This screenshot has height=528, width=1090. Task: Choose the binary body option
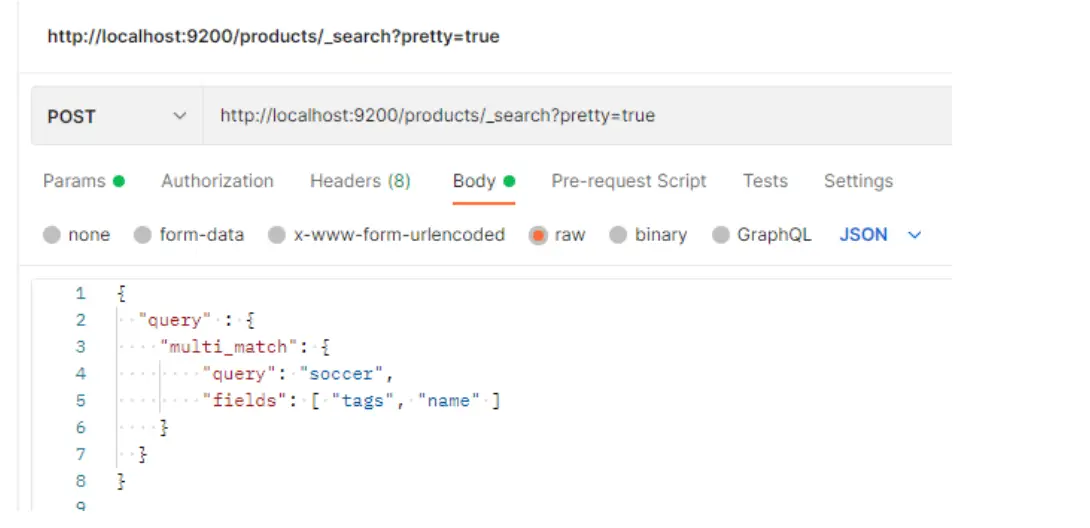[618, 235]
